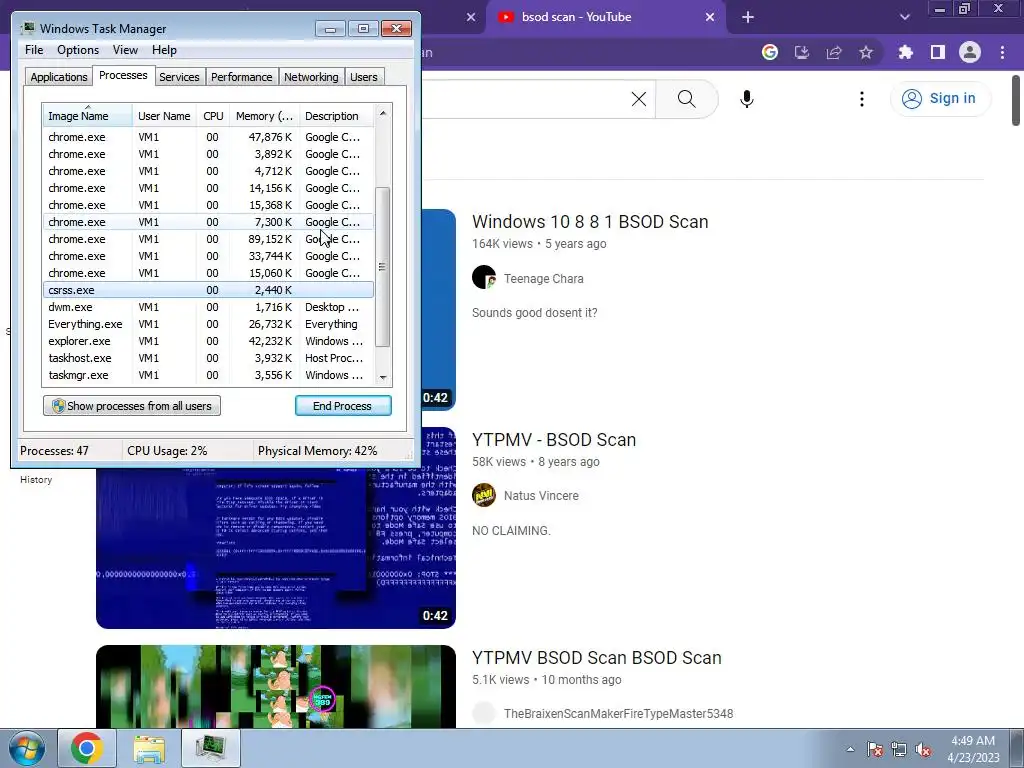Switch to the Networking tab
The width and height of the screenshot is (1024, 768).
coord(311,77)
